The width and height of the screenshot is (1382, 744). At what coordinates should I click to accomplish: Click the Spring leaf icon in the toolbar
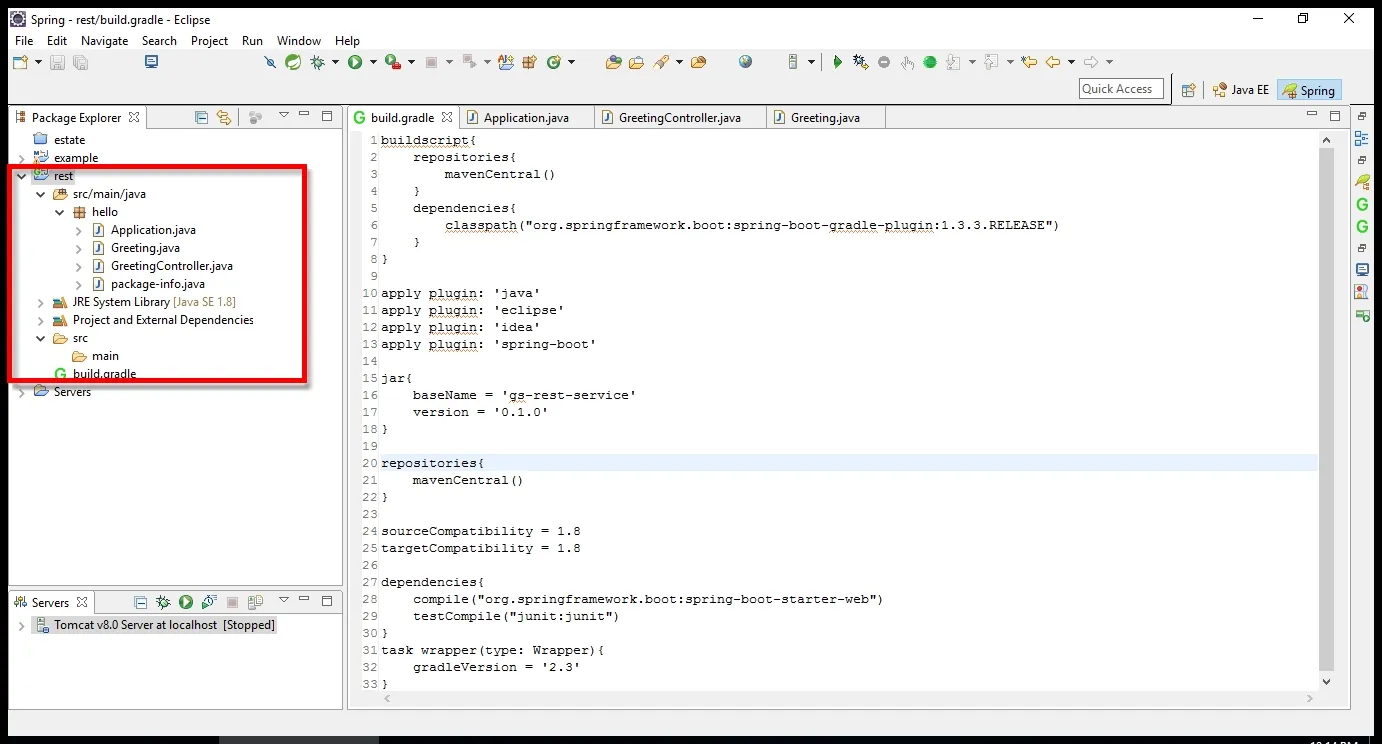(x=293, y=62)
